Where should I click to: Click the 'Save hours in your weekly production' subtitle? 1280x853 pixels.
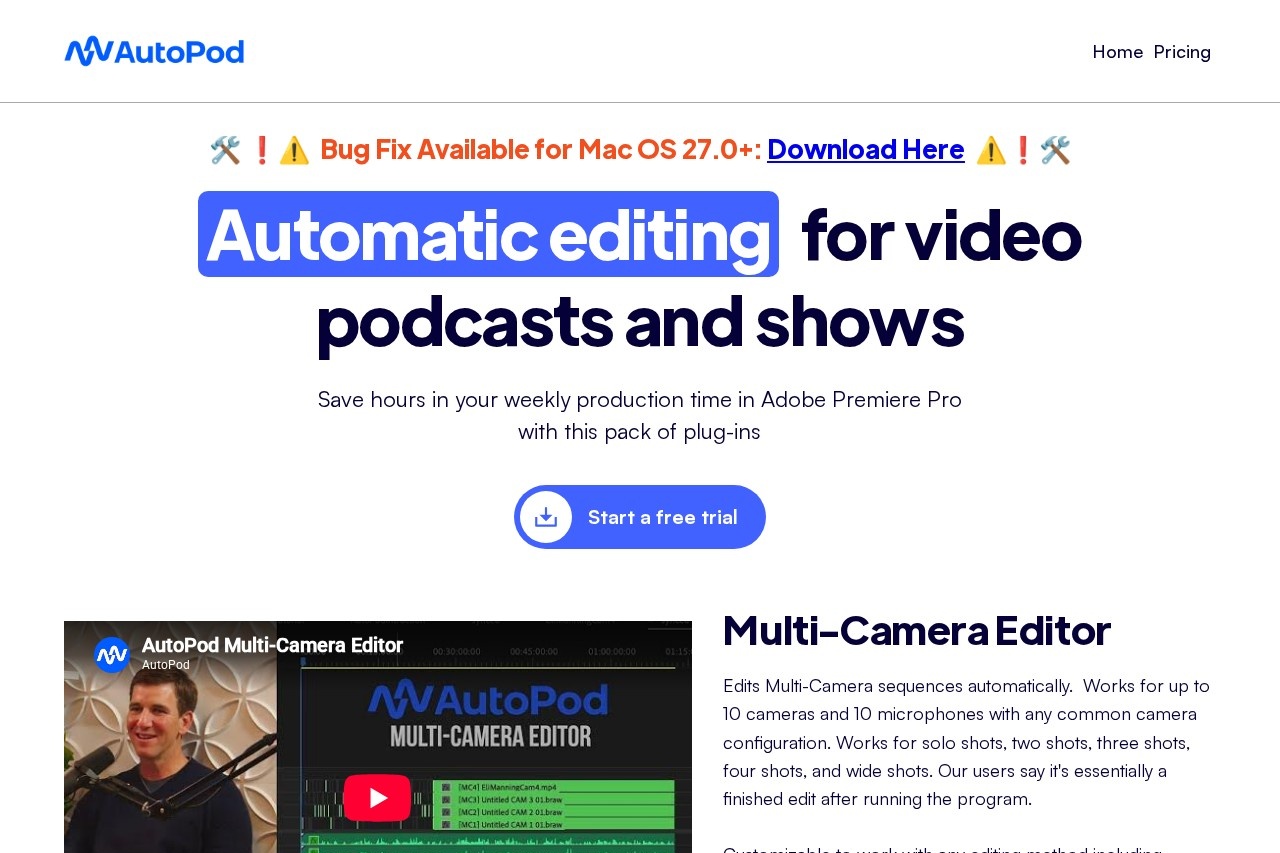640,415
